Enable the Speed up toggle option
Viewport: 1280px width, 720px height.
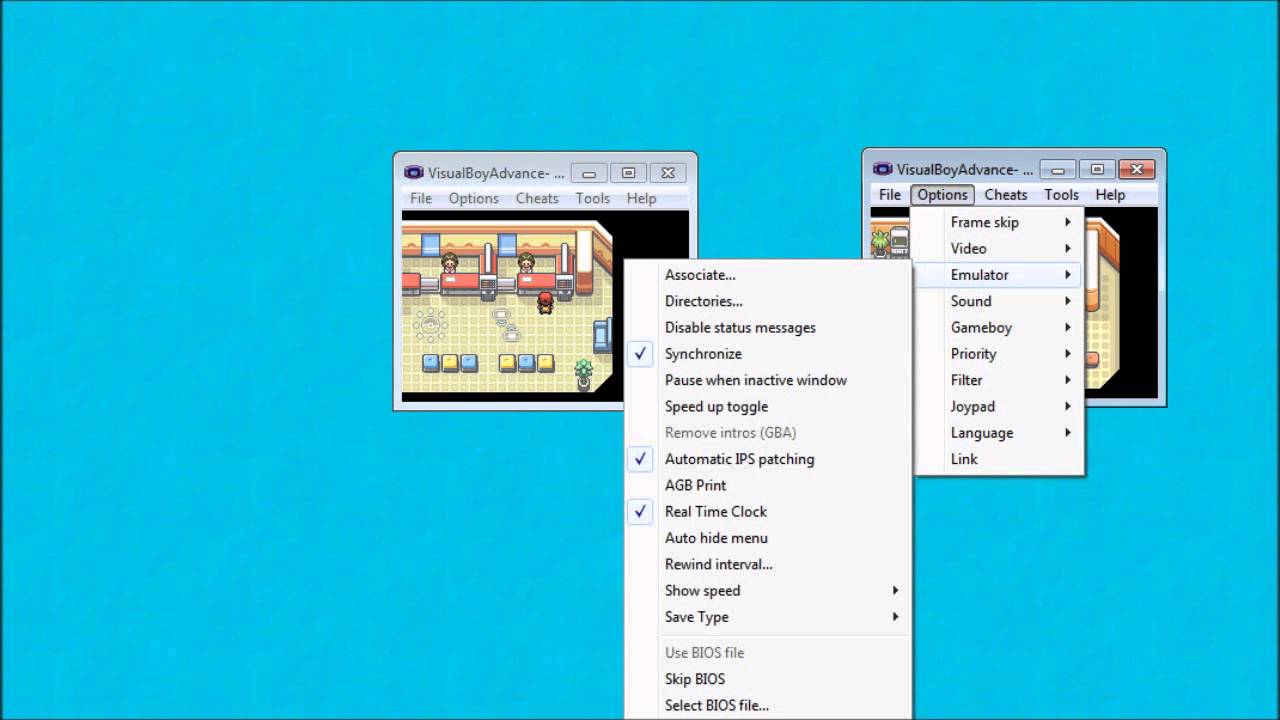[767, 406]
